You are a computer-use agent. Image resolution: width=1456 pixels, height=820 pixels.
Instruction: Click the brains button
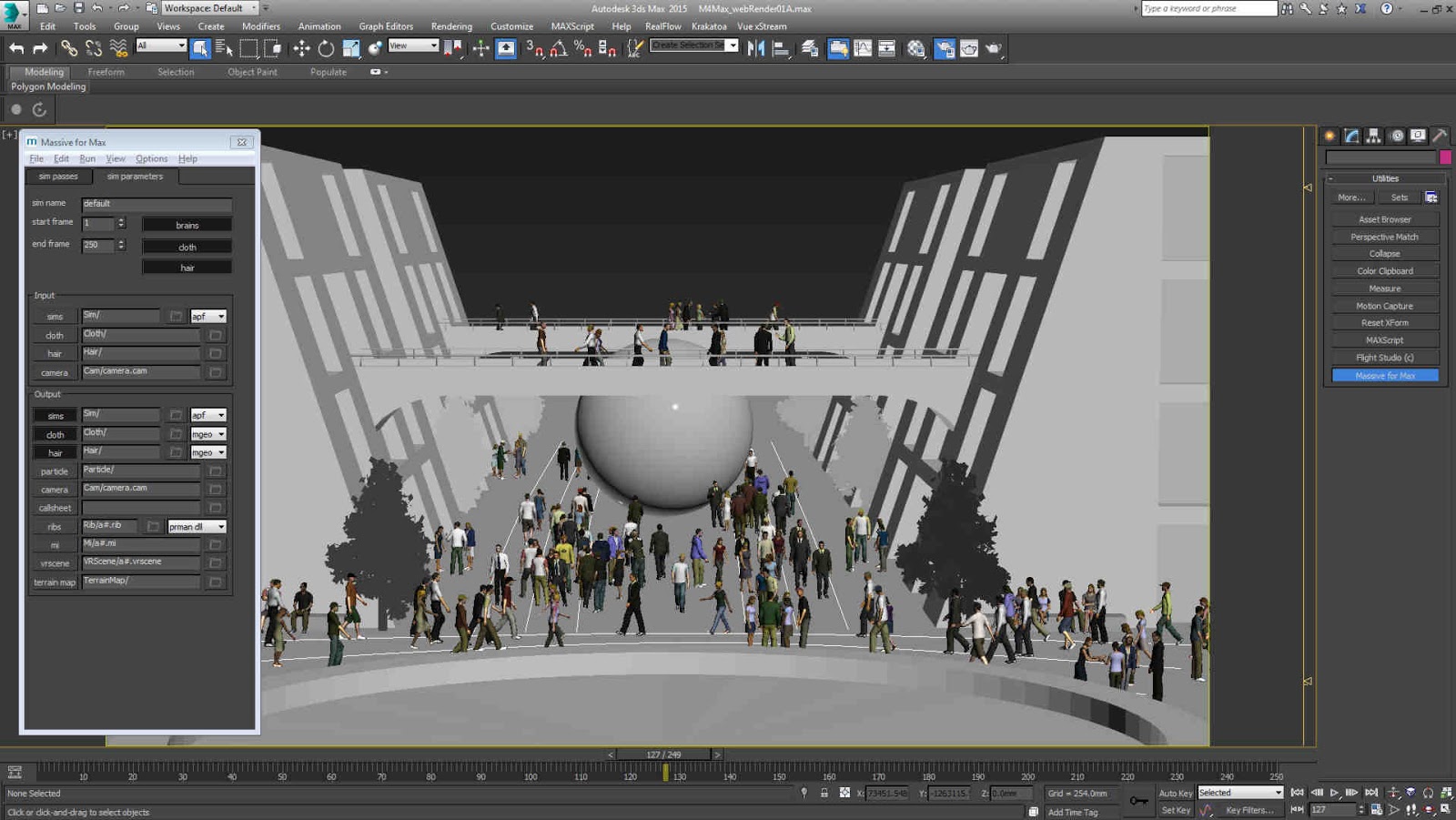pos(187,225)
